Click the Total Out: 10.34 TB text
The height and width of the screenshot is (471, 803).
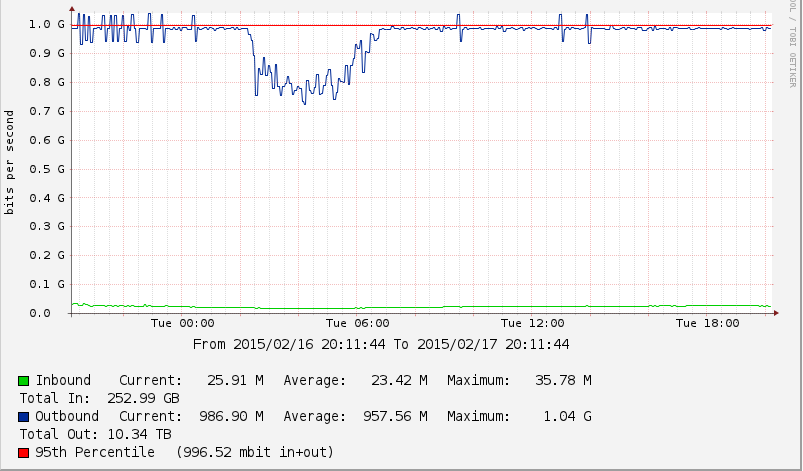[95, 435]
